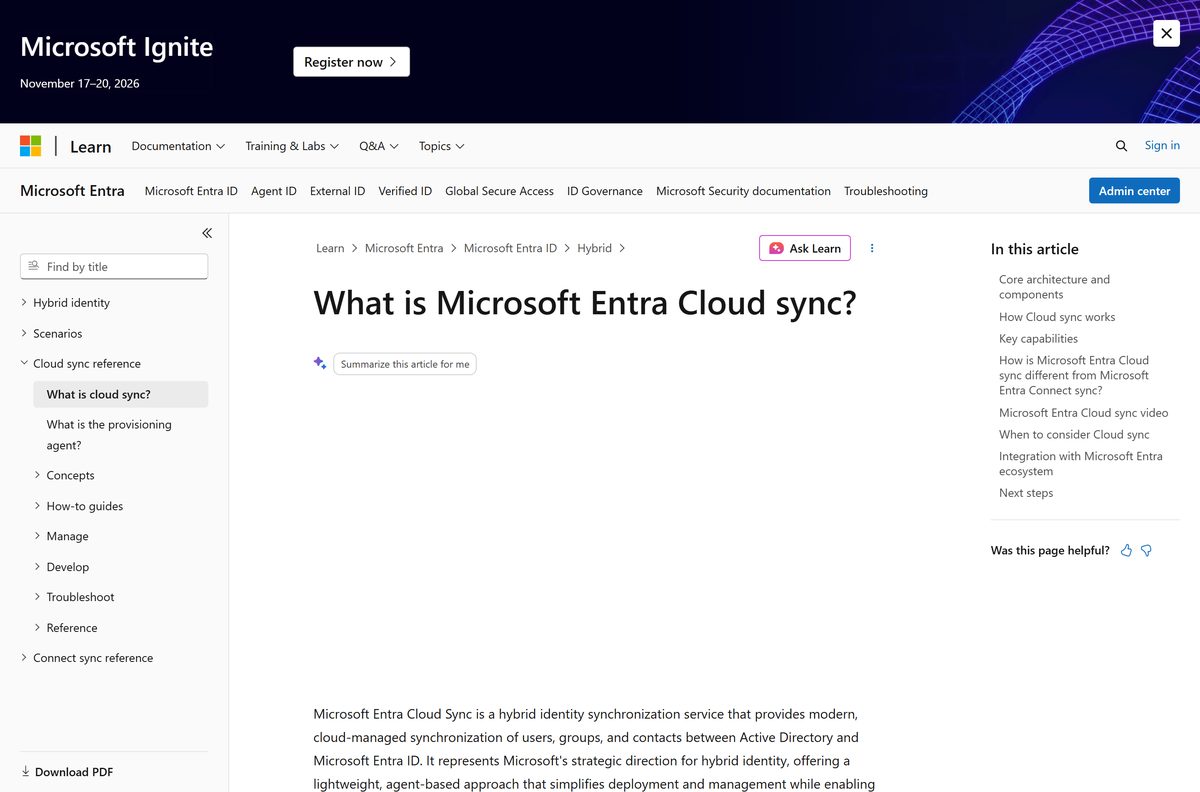Open the Topics dropdown menu
The height and width of the screenshot is (792, 1200).
pyautogui.click(x=442, y=146)
